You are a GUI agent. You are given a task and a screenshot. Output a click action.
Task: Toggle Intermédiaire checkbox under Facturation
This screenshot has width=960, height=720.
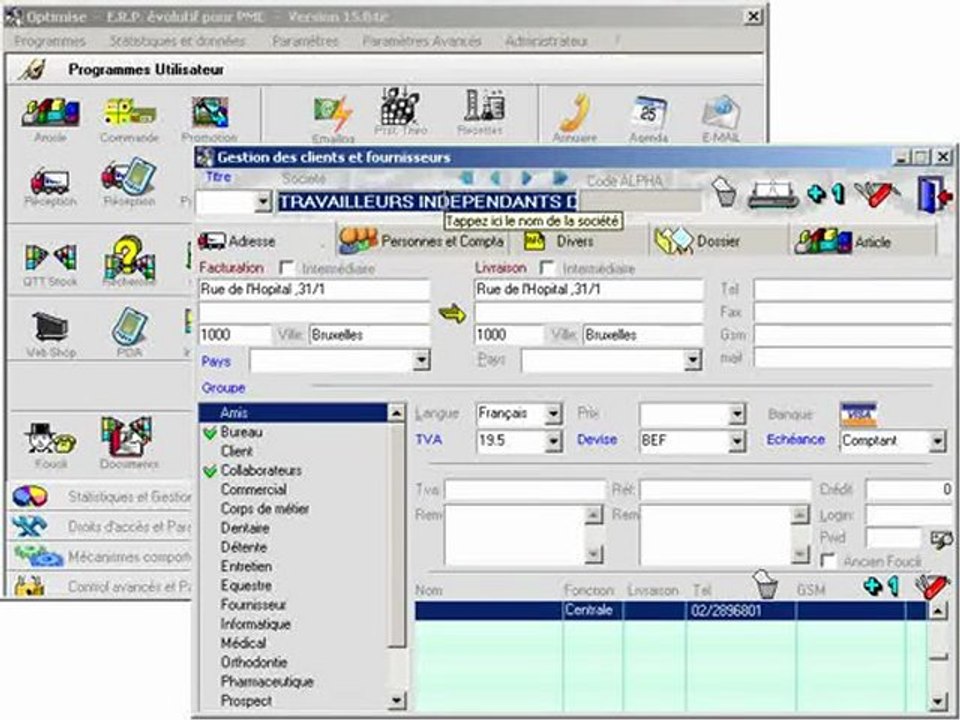pos(287,268)
